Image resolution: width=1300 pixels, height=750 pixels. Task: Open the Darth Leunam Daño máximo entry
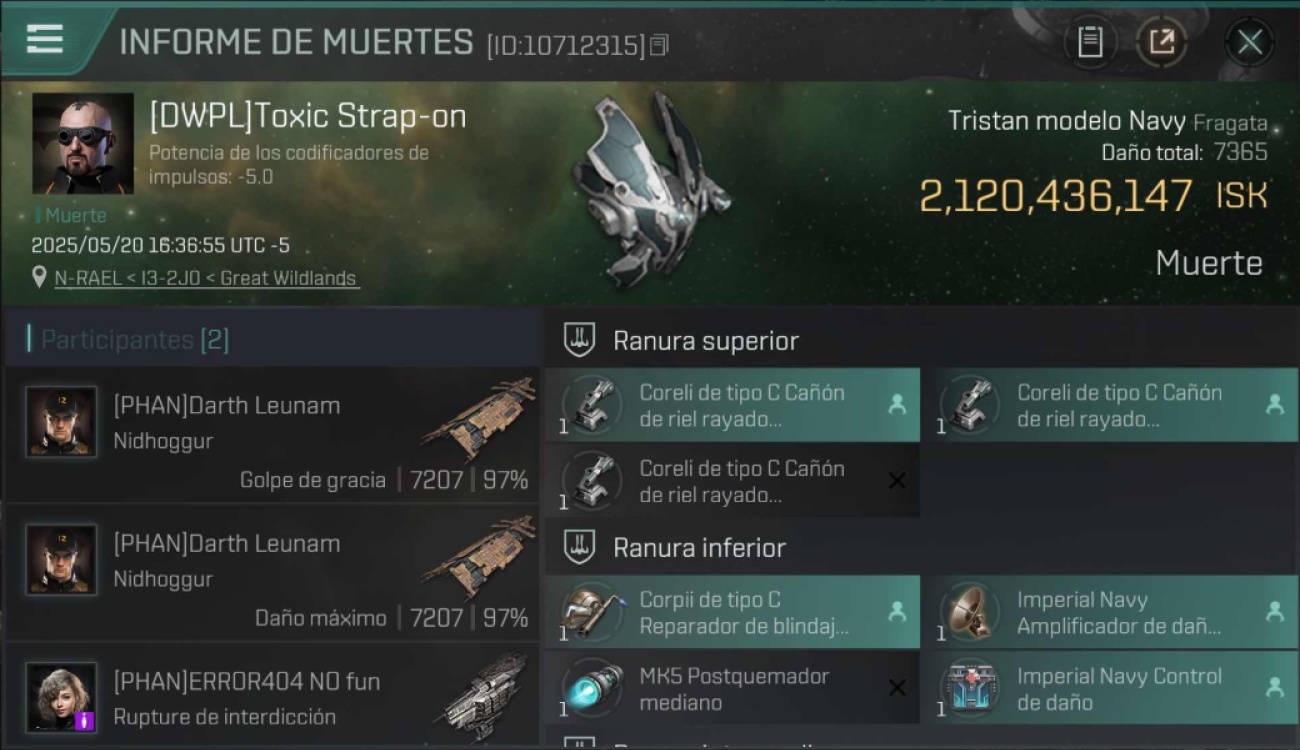pos(272,573)
